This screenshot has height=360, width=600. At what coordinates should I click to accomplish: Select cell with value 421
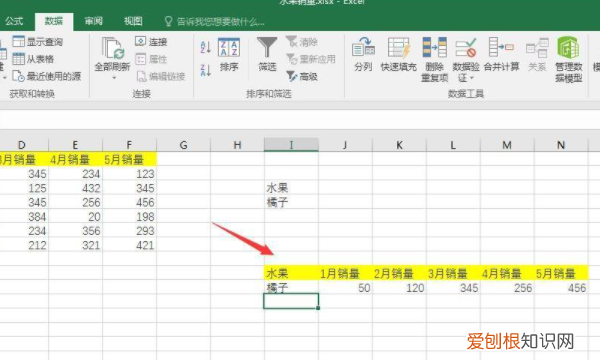point(129,245)
